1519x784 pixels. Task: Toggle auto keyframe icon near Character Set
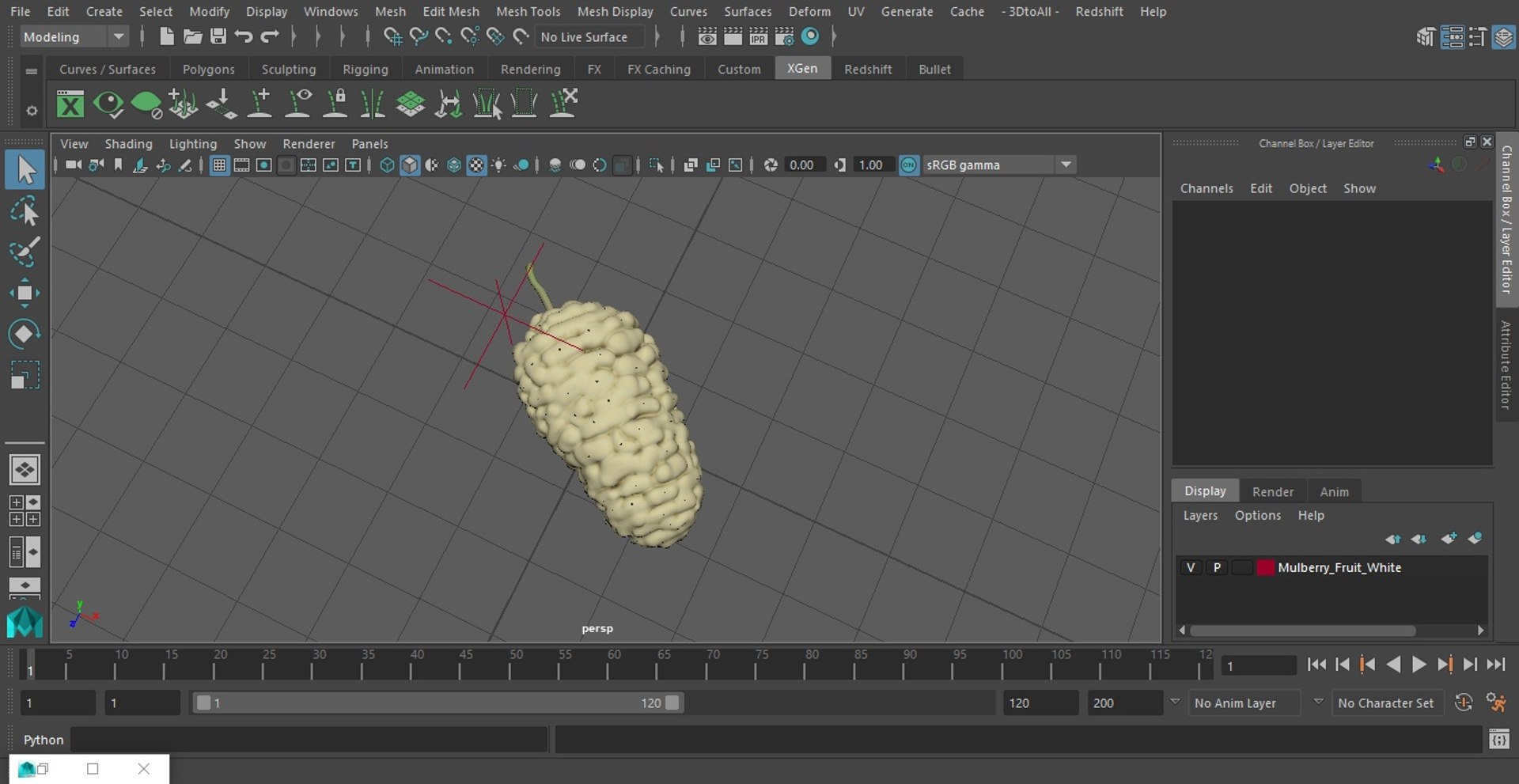coord(1464,703)
